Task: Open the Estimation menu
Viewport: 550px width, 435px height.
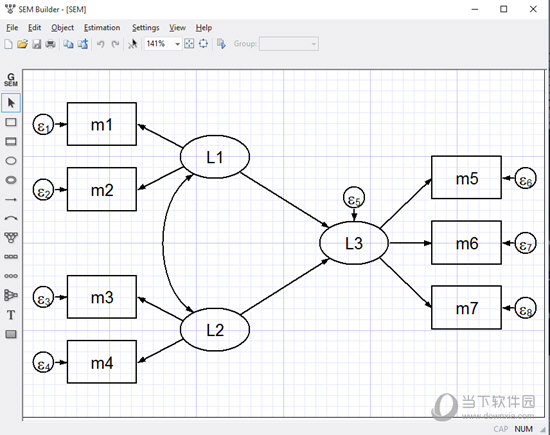Action: 102,28
